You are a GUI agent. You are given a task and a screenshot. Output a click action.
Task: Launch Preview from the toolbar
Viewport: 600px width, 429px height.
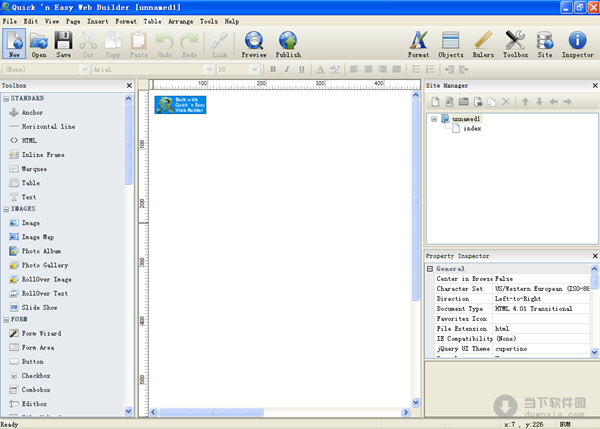254,44
